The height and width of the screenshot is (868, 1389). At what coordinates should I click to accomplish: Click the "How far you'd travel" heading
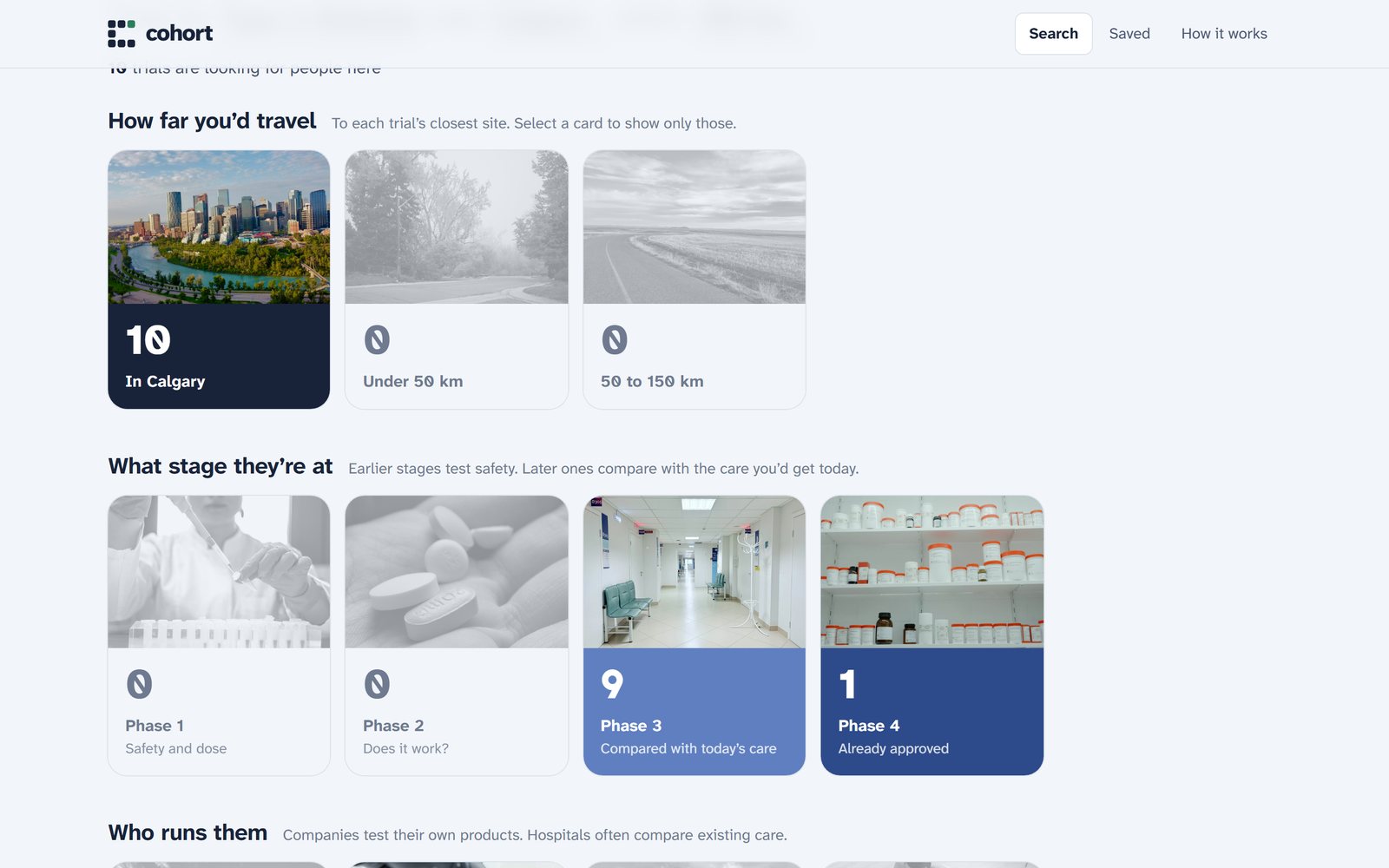(212, 121)
